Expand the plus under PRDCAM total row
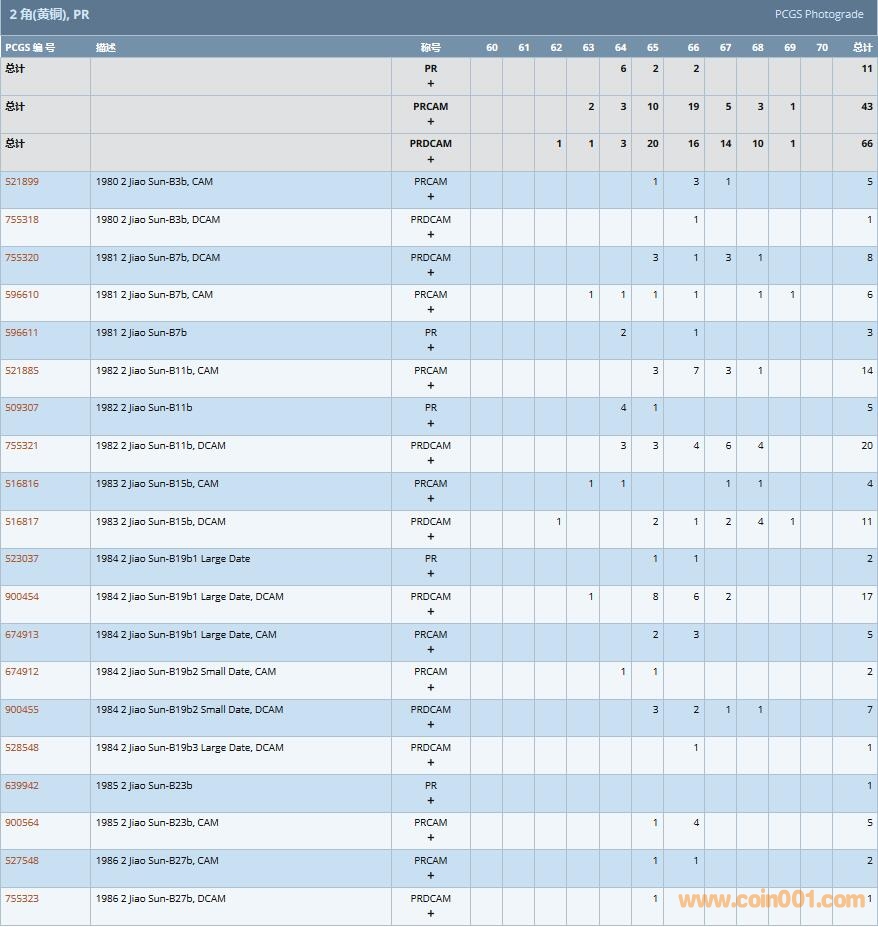The image size is (878, 927). click(431, 159)
